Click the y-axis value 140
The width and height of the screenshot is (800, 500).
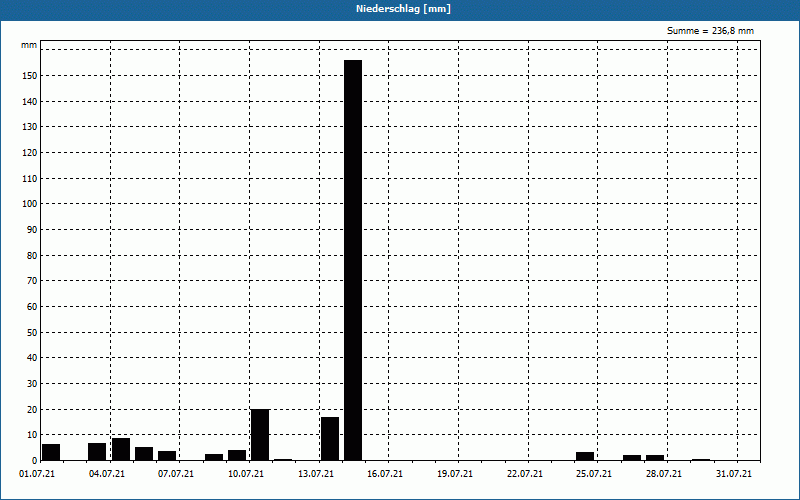coord(31,102)
